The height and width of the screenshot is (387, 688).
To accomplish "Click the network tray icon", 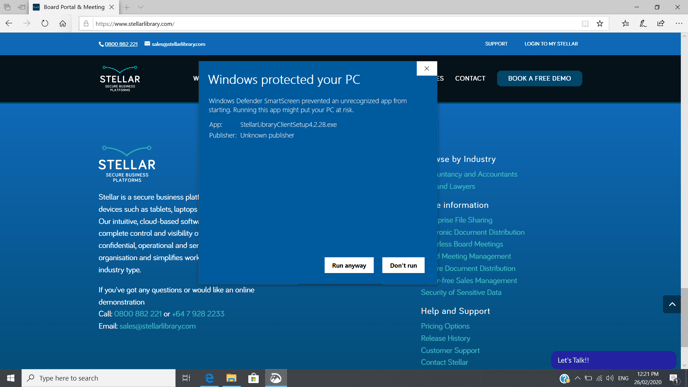I will point(599,378).
